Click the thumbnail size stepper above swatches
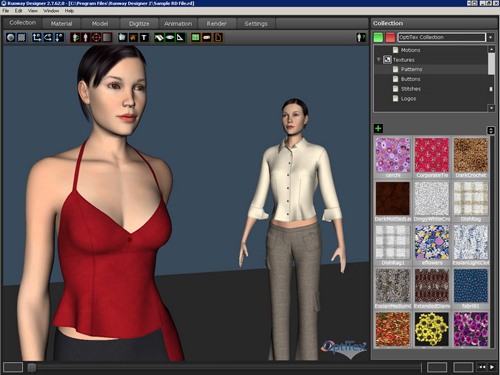This screenshot has height=375, width=500. (491, 130)
